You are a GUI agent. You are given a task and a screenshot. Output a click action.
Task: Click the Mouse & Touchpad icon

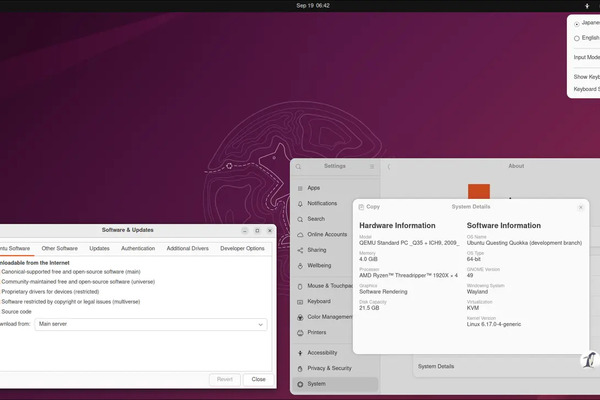[300, 286]
